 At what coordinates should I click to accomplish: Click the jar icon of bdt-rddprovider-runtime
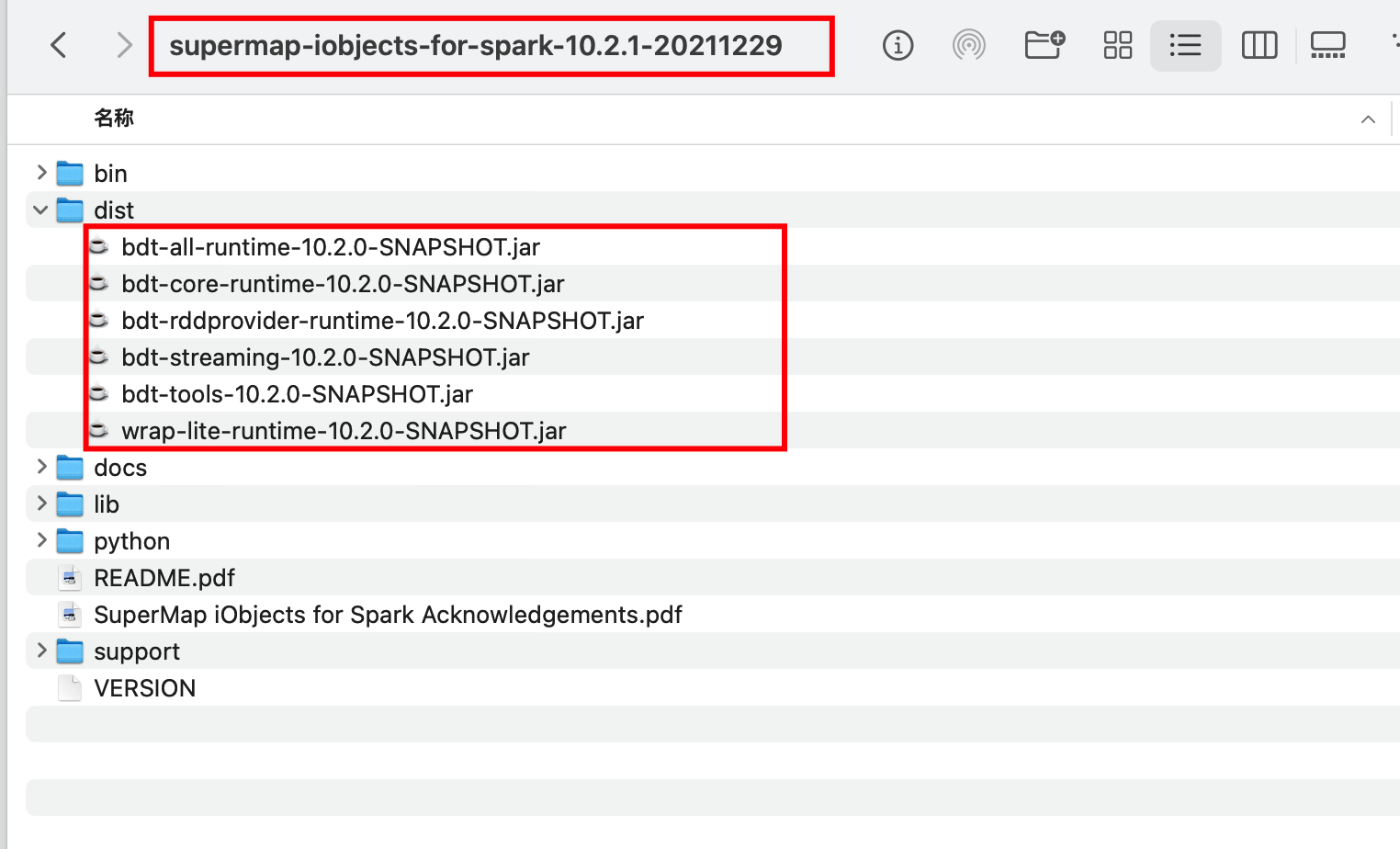(x=98, y=320)
